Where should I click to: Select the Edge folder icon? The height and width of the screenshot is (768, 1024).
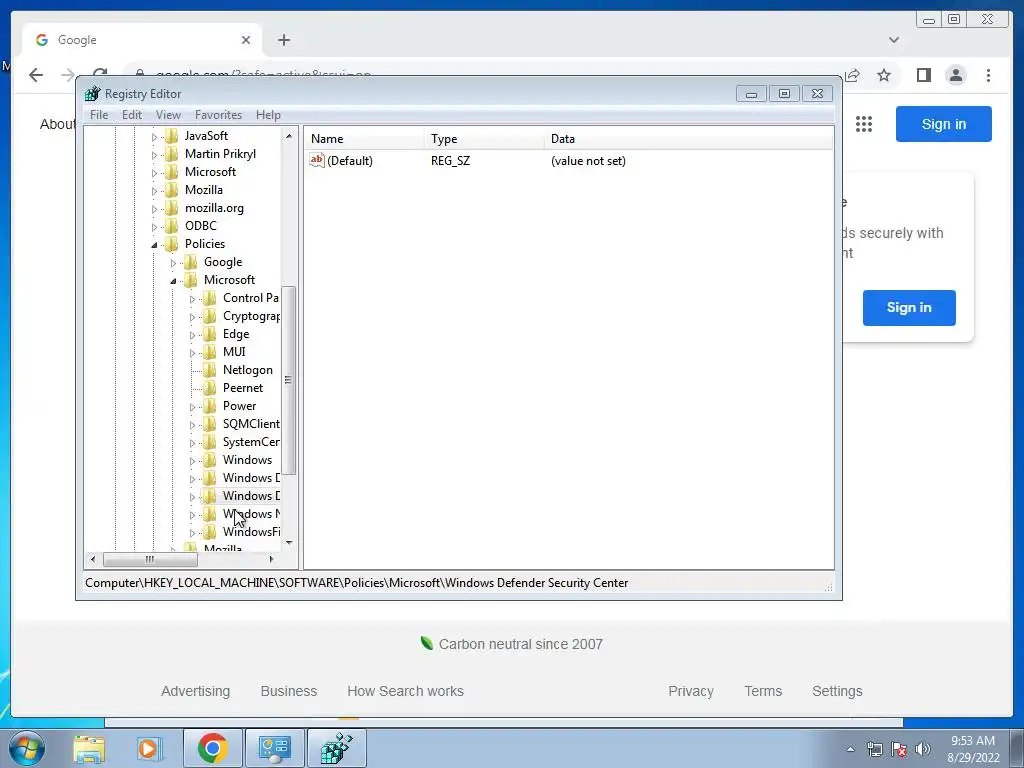pyautogui.click(x=210, y=334)
